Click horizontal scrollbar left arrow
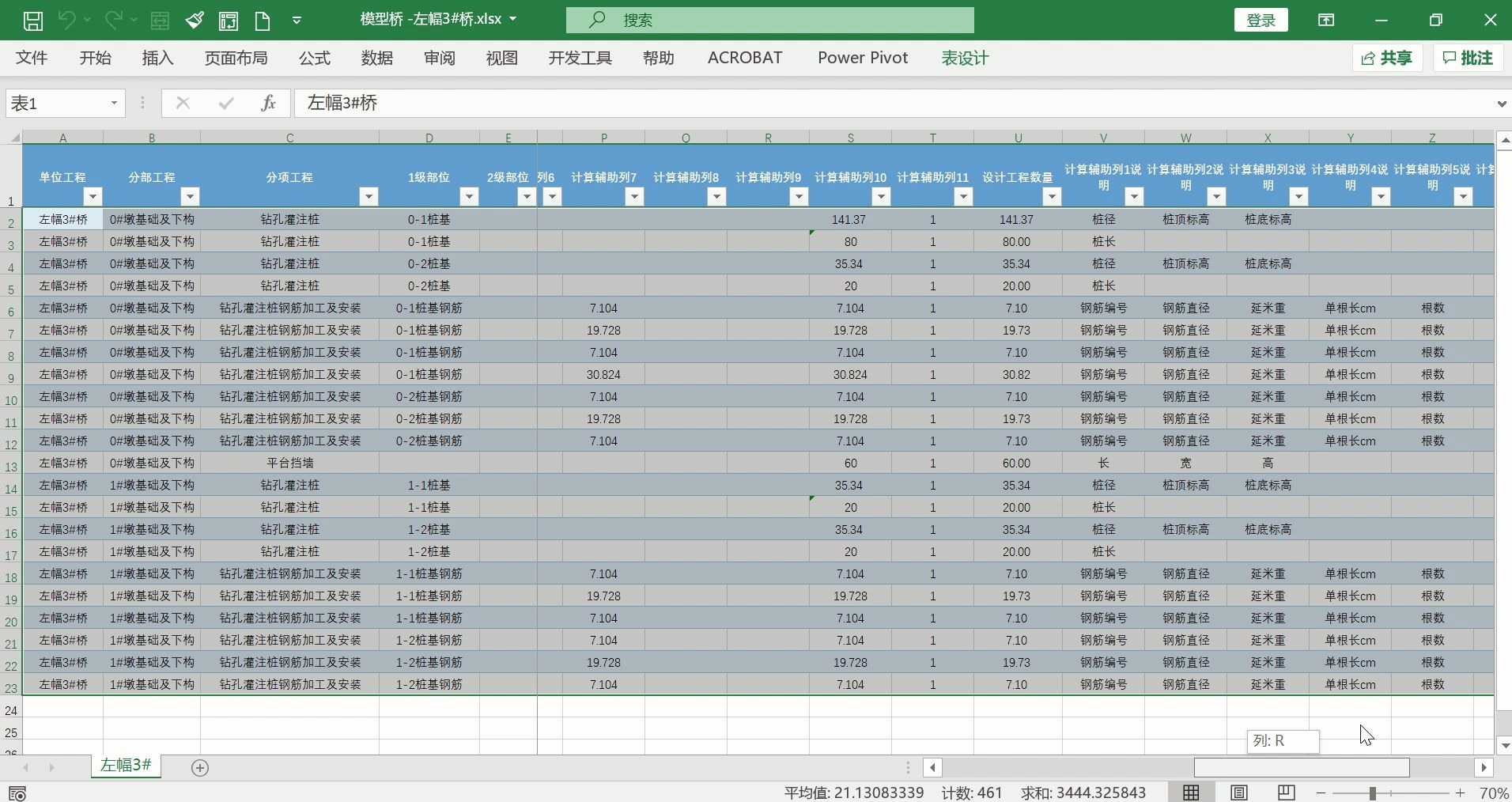 [x=933, y=767]
